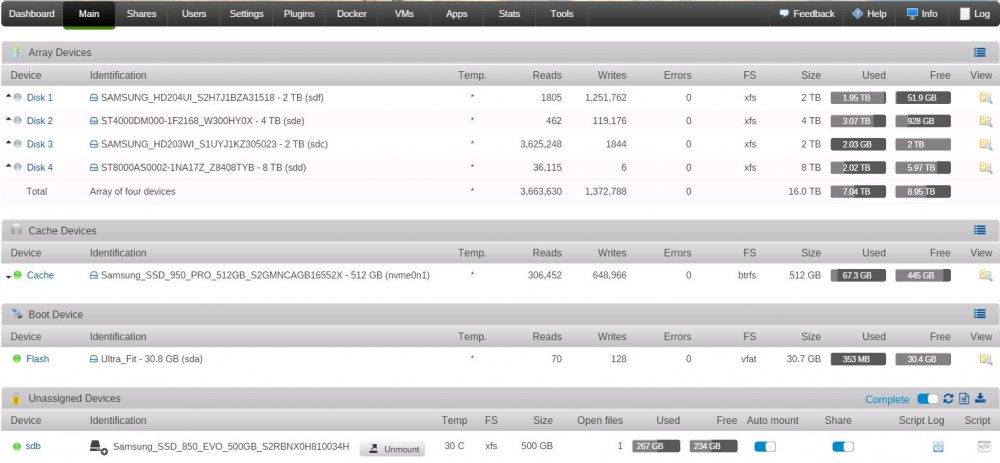1000x463 pixels.
Task: Click Disk 2 free space bar 928 GB
Action: point(923,121)
